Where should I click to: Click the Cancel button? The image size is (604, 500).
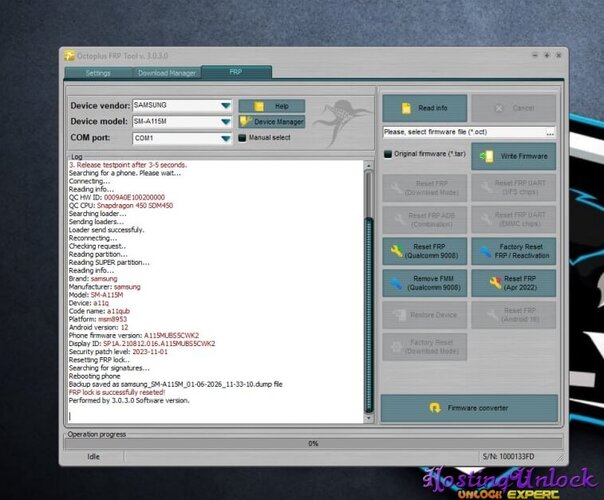coord(513,108)
